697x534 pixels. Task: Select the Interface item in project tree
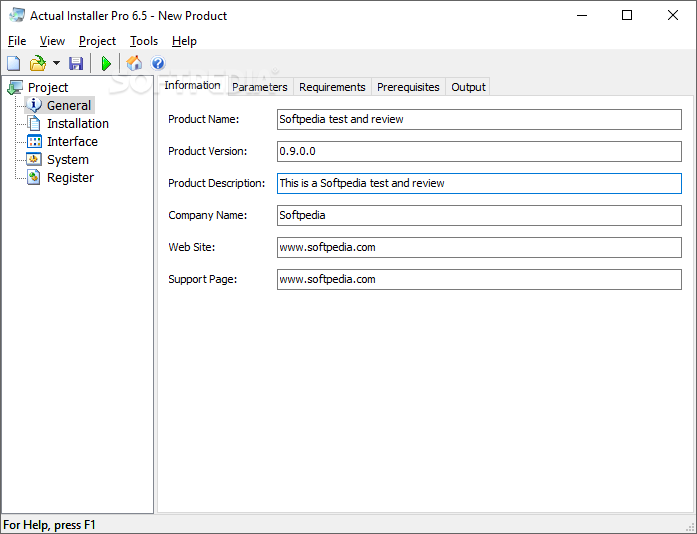72,141
